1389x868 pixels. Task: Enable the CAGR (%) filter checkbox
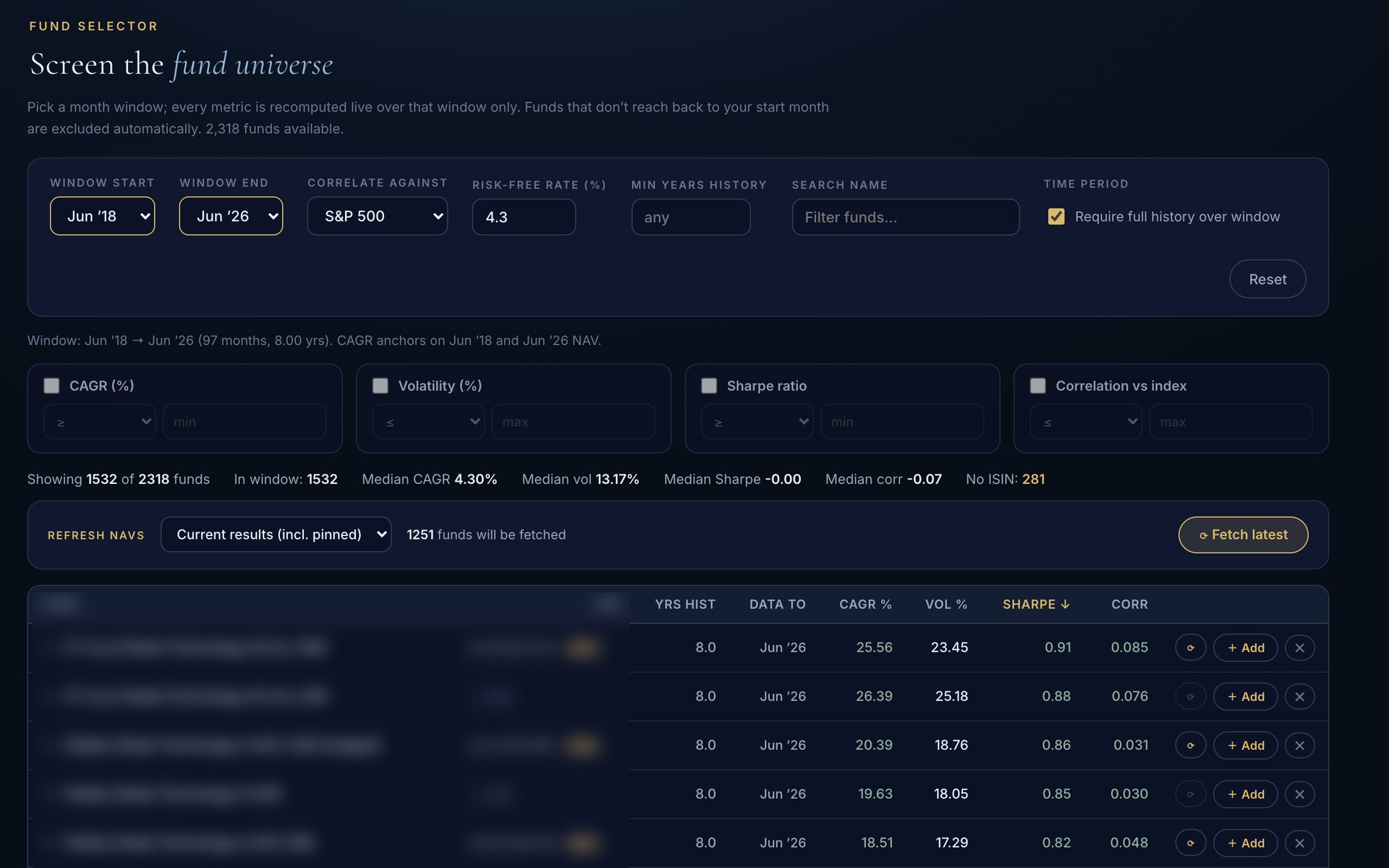(51, 386)
